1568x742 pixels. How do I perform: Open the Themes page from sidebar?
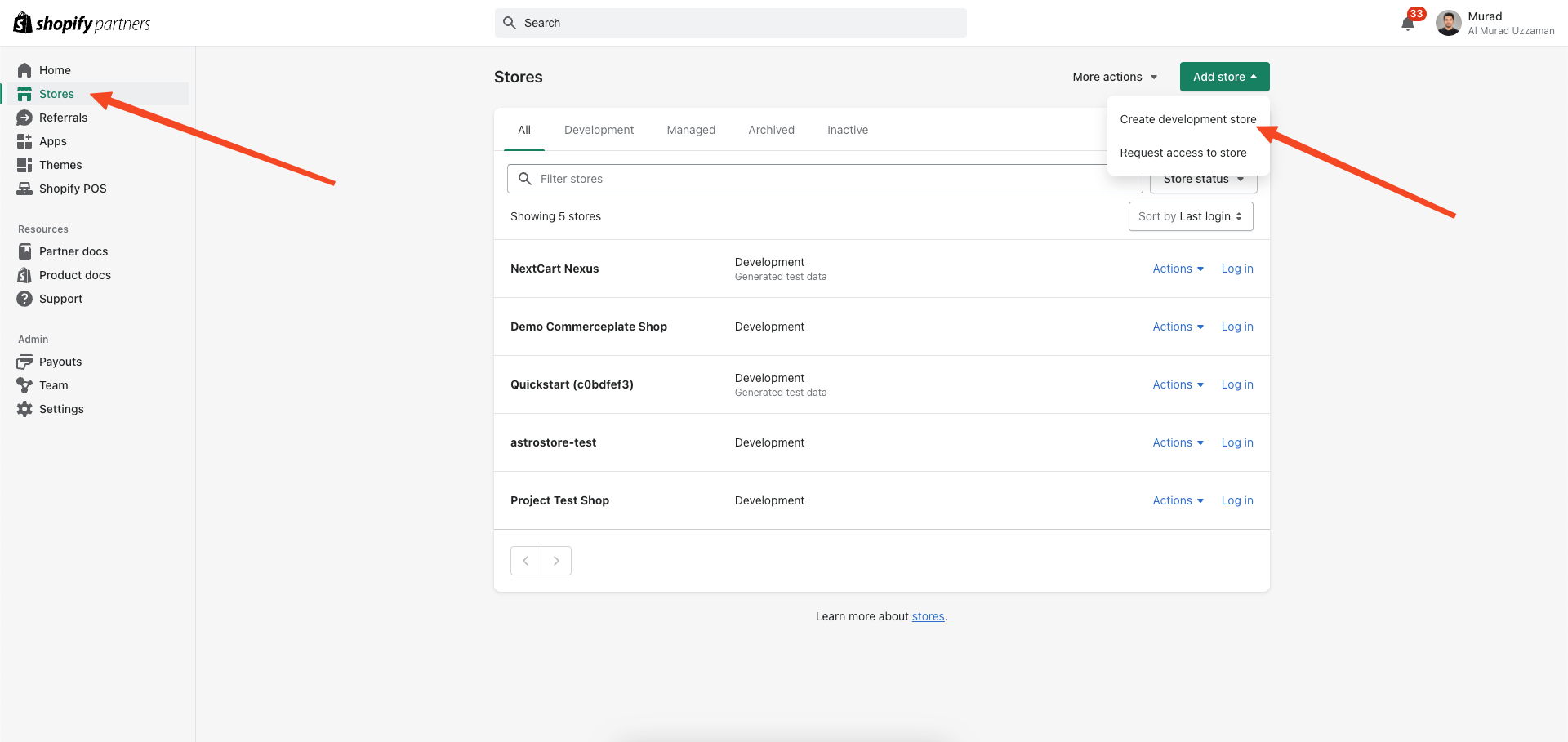pos(60,165)
